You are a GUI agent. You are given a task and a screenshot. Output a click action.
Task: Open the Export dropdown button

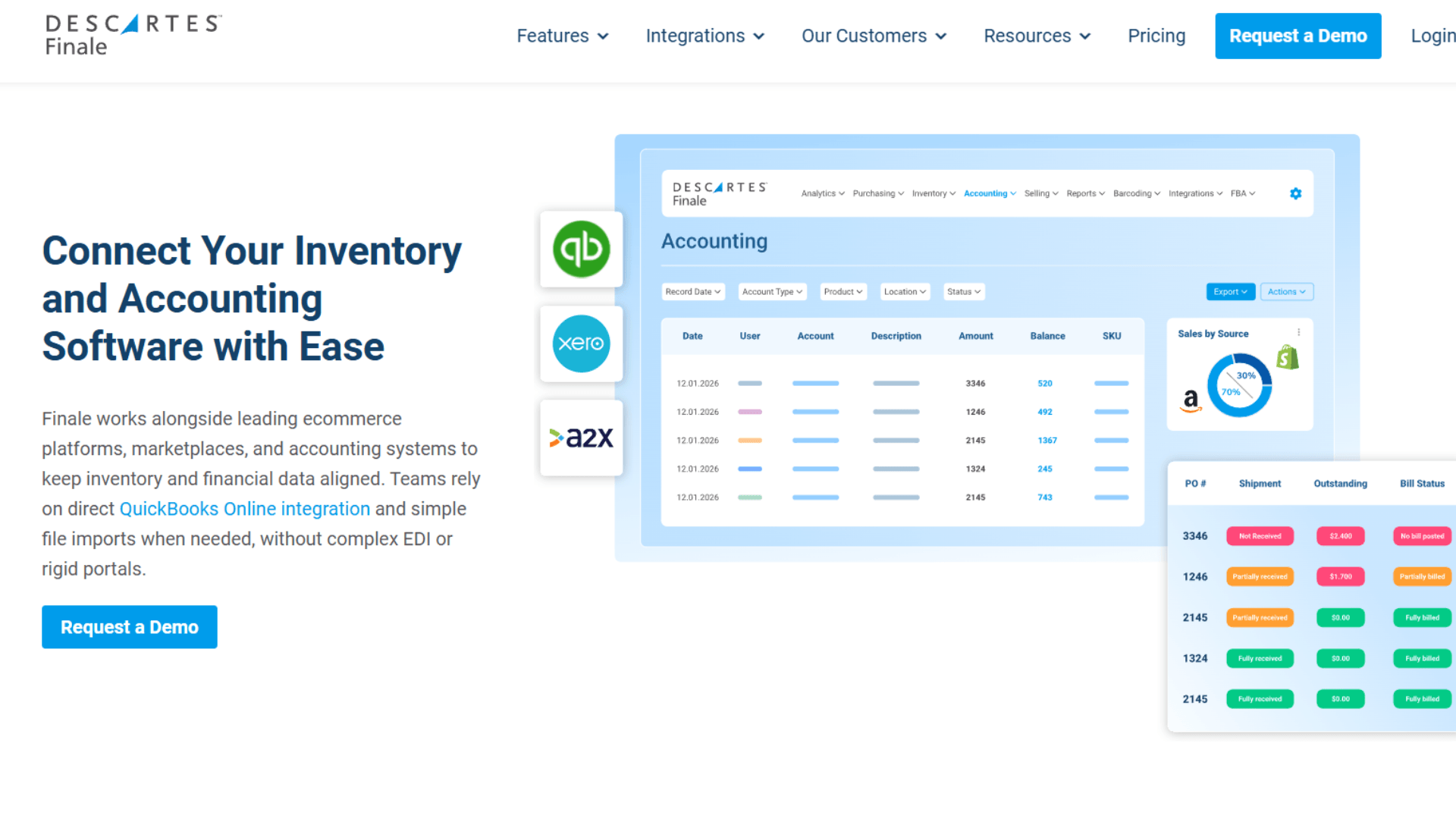point(1231,292)
